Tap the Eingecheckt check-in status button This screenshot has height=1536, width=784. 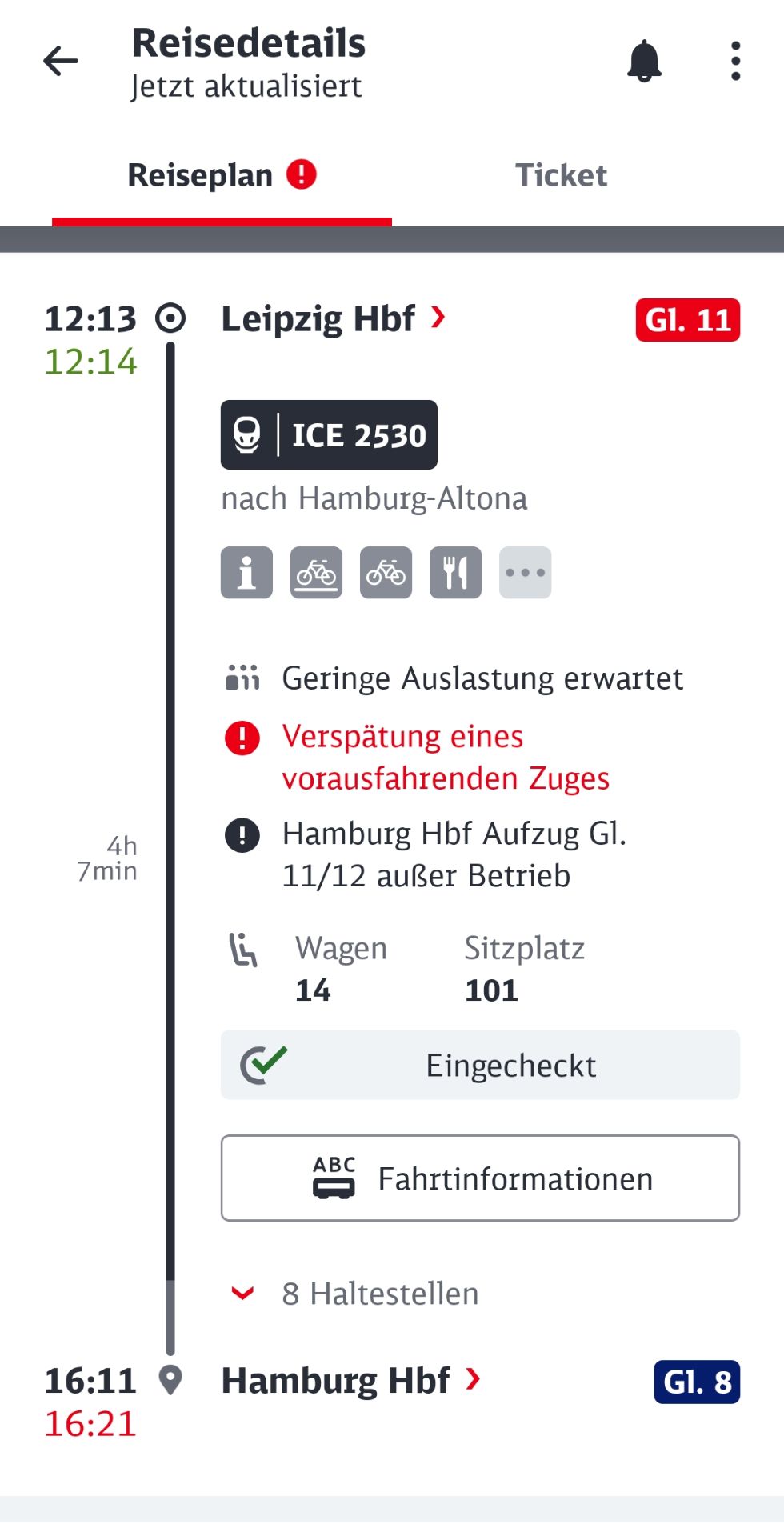[480, 1065]
